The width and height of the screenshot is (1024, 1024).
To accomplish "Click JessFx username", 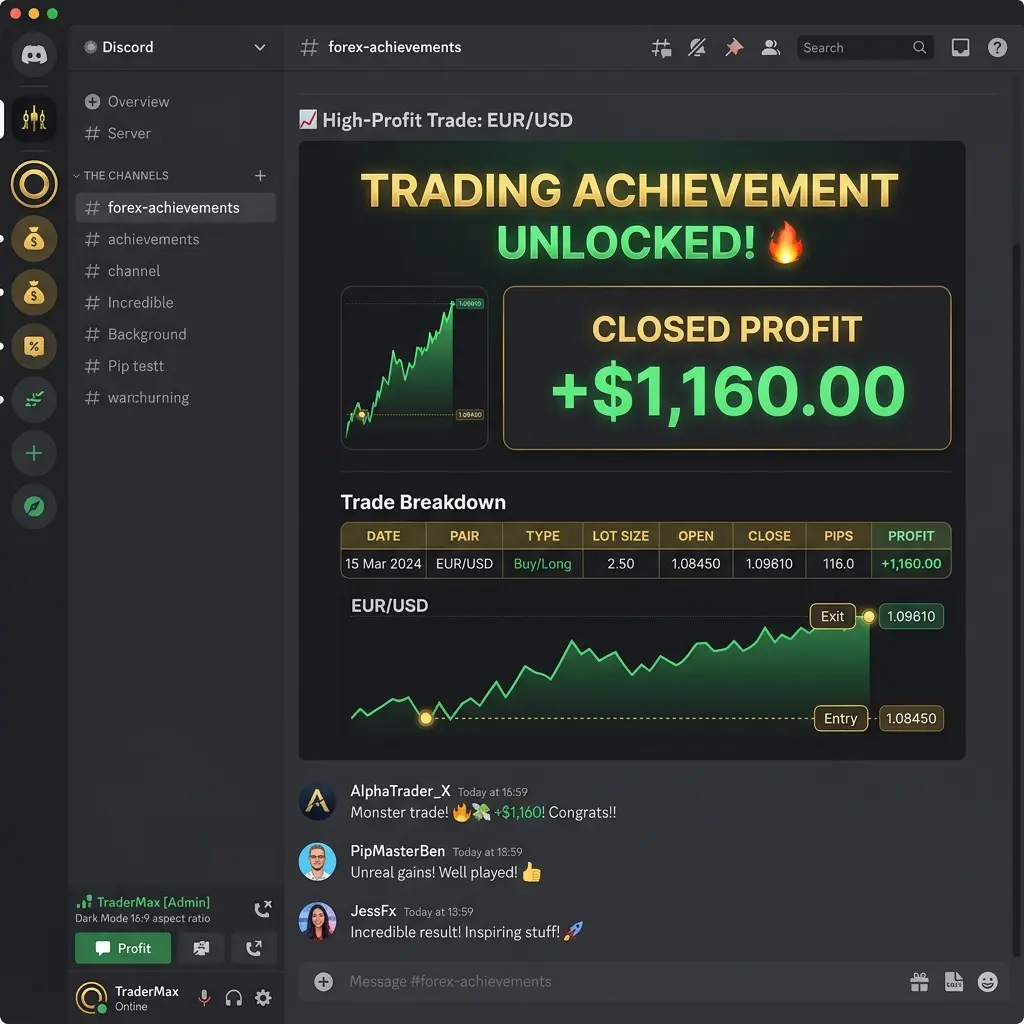I will click(x=374, y=911).
